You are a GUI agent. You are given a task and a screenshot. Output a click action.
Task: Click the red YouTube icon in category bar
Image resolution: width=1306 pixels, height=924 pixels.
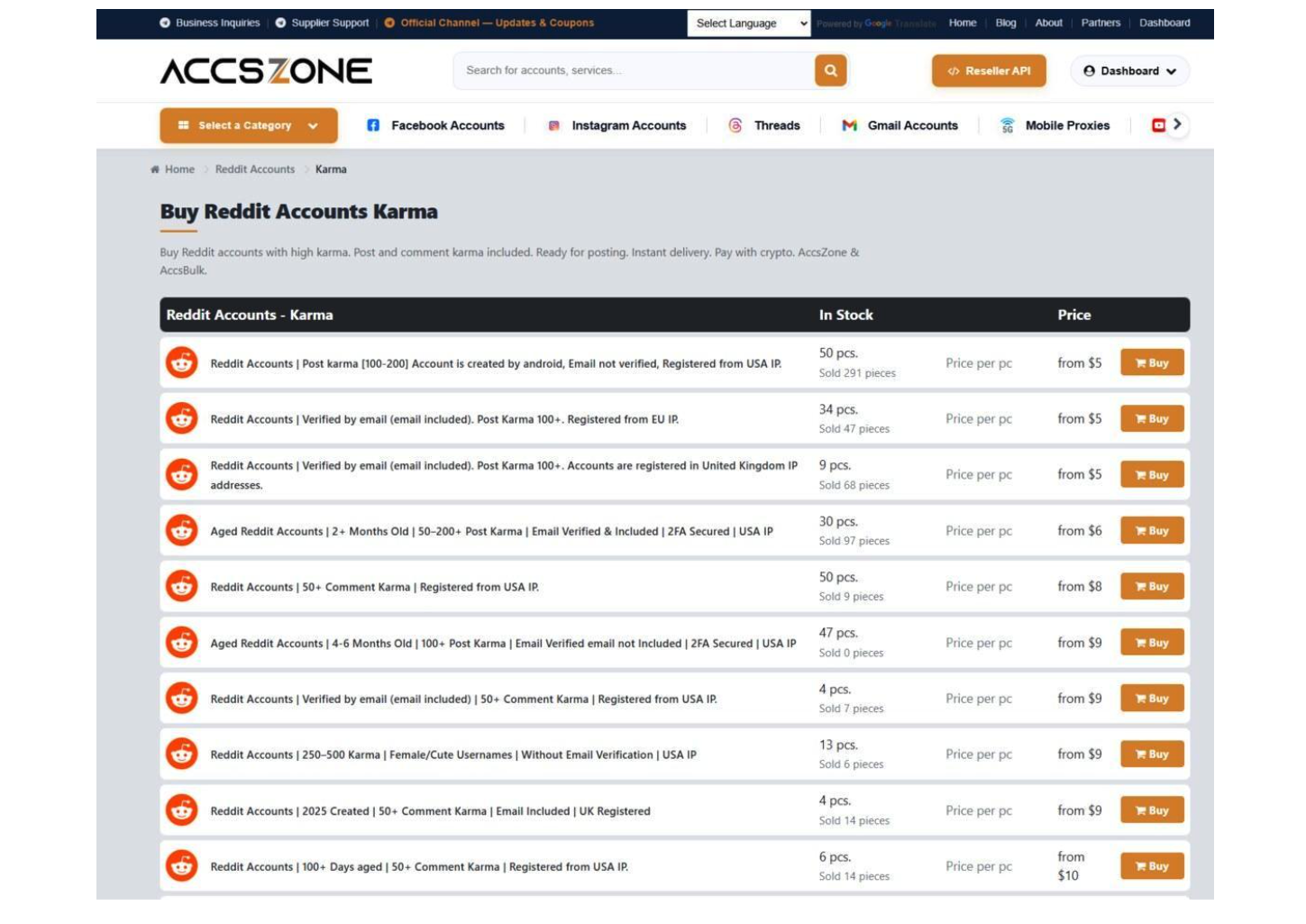coord(1159,125)
